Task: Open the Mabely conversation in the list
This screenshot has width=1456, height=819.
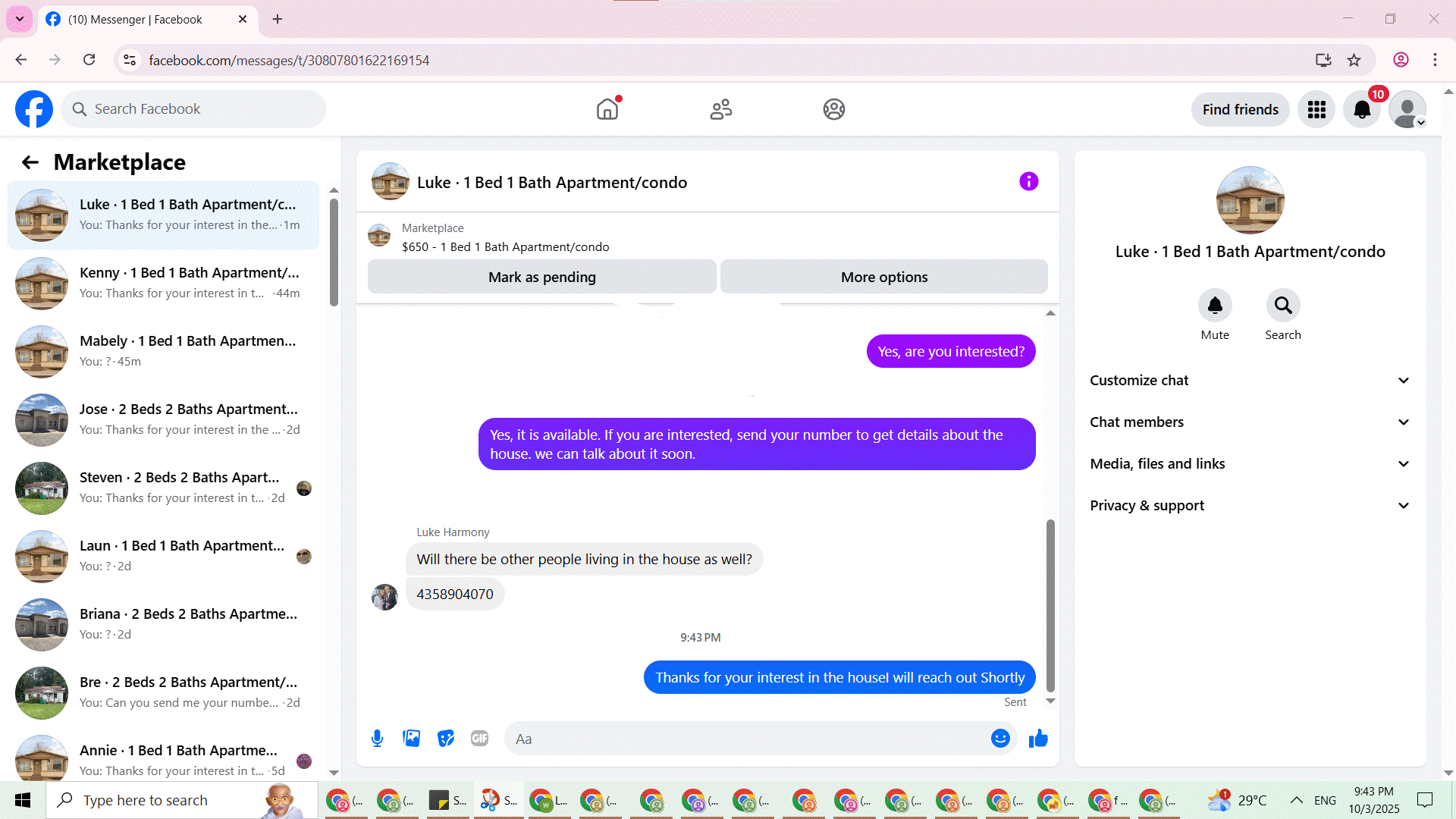Action: pos(163,352)
